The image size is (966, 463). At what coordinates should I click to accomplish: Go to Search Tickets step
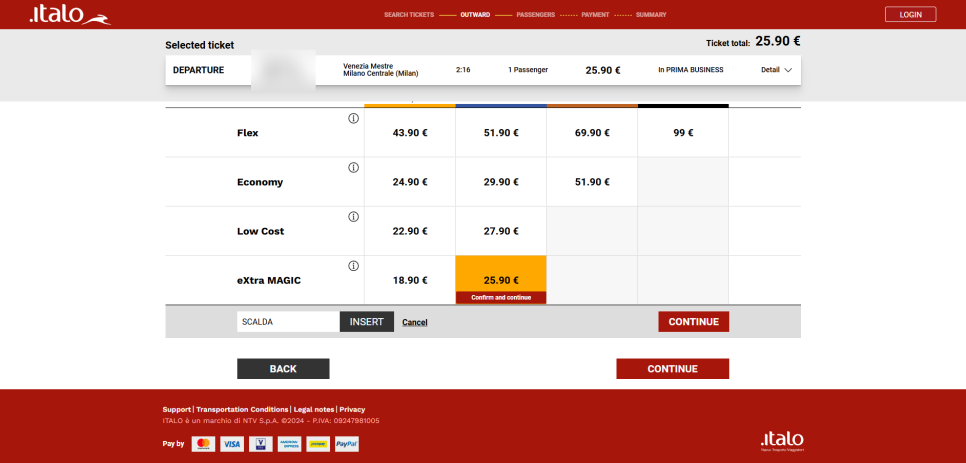click(x=409, y=15)
